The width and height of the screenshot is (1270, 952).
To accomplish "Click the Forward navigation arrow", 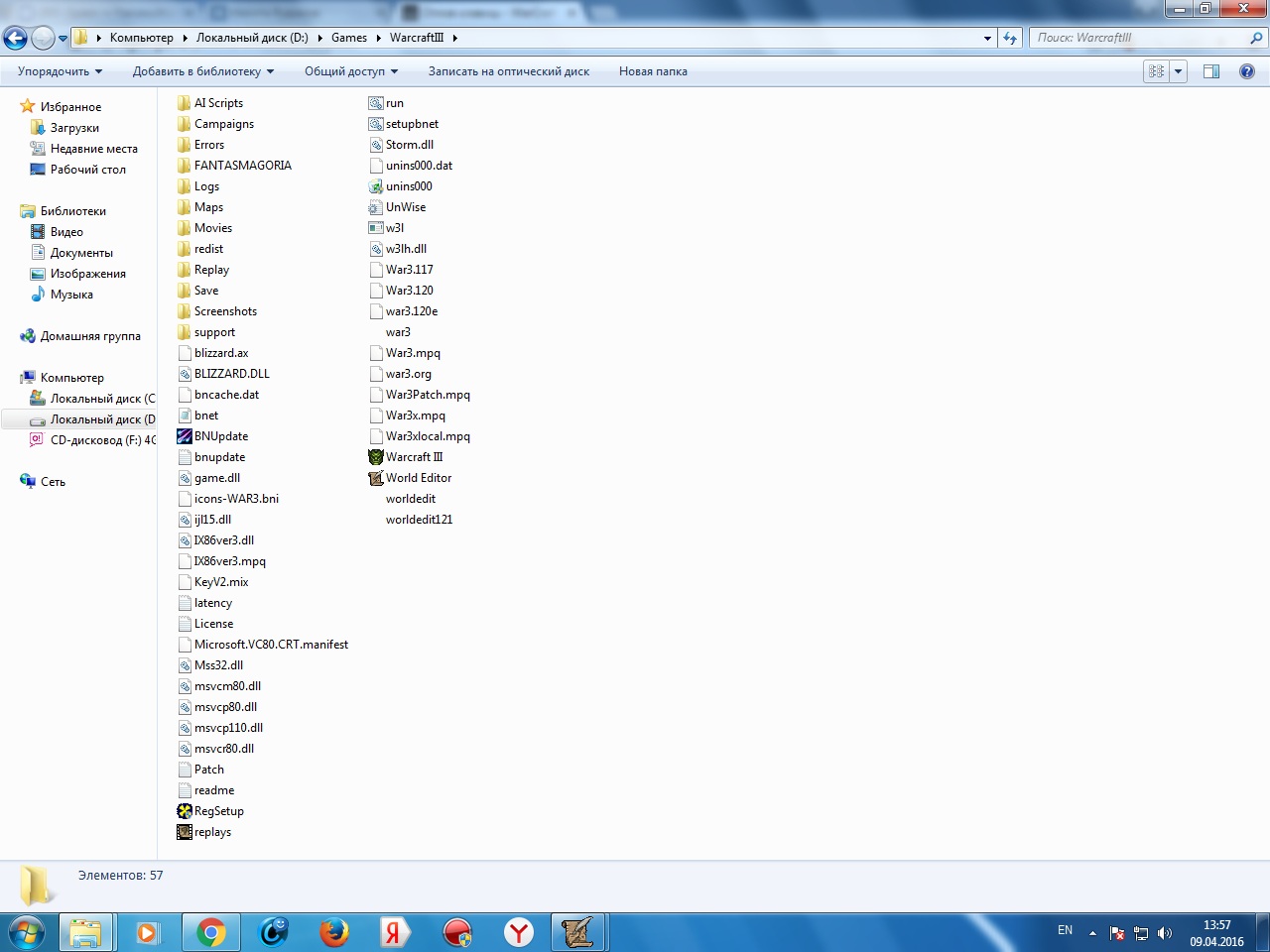I will pos(43,38).
